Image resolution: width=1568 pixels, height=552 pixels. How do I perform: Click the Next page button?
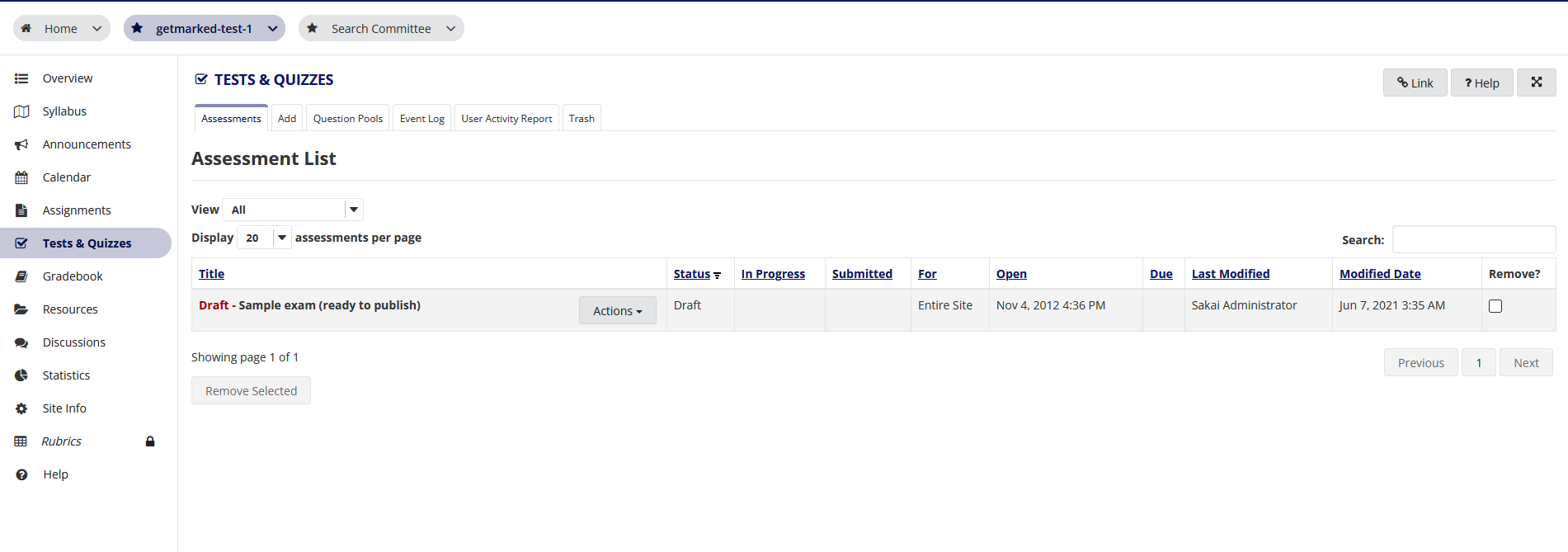(x=1526, y=362)
